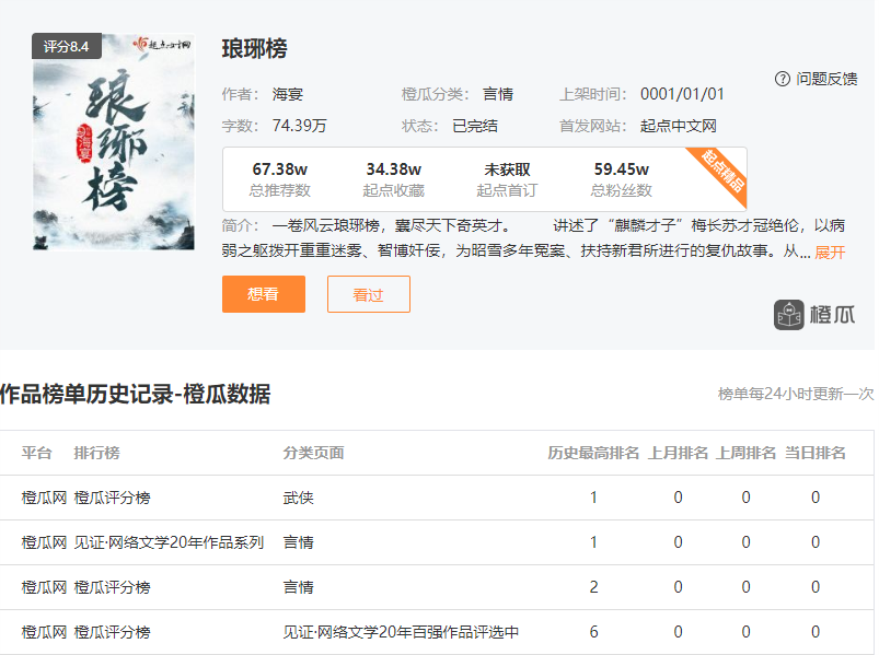This screenshot has height=655, width=879.
Task: Click the 历史最高排名 column header
Action: point(593,453)
